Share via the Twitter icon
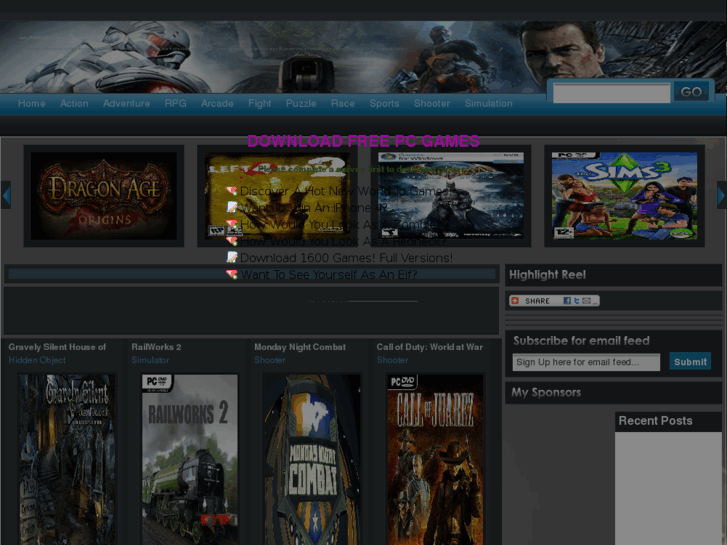The width and height of the screenshot is (727, 545). pyautogui.click(x=576, y=301)
